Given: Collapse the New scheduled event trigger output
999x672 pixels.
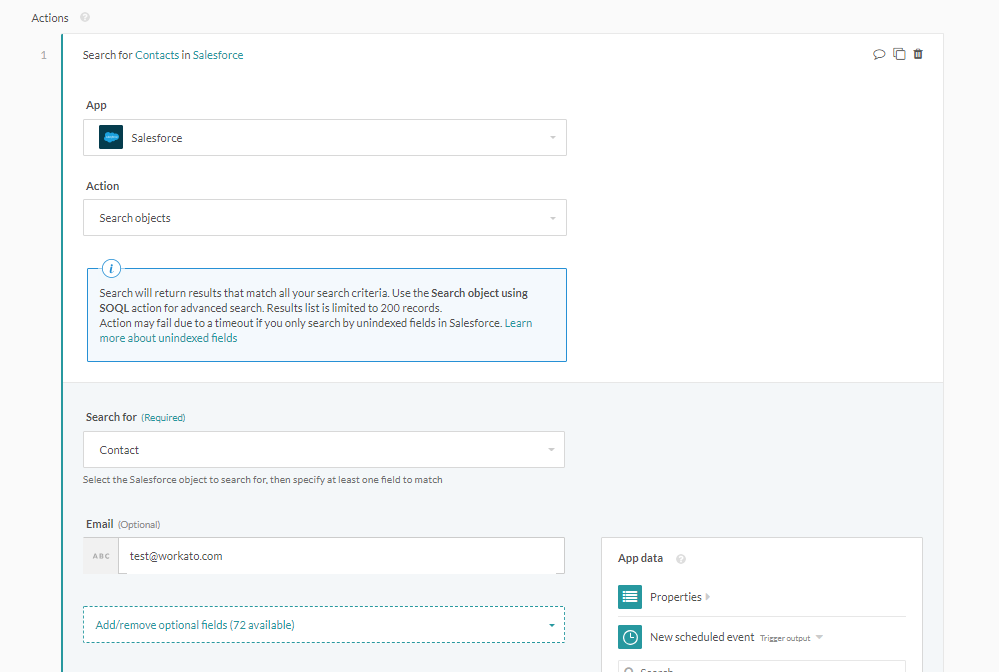Looking at the screenshot, I should (x=819, y=637).
